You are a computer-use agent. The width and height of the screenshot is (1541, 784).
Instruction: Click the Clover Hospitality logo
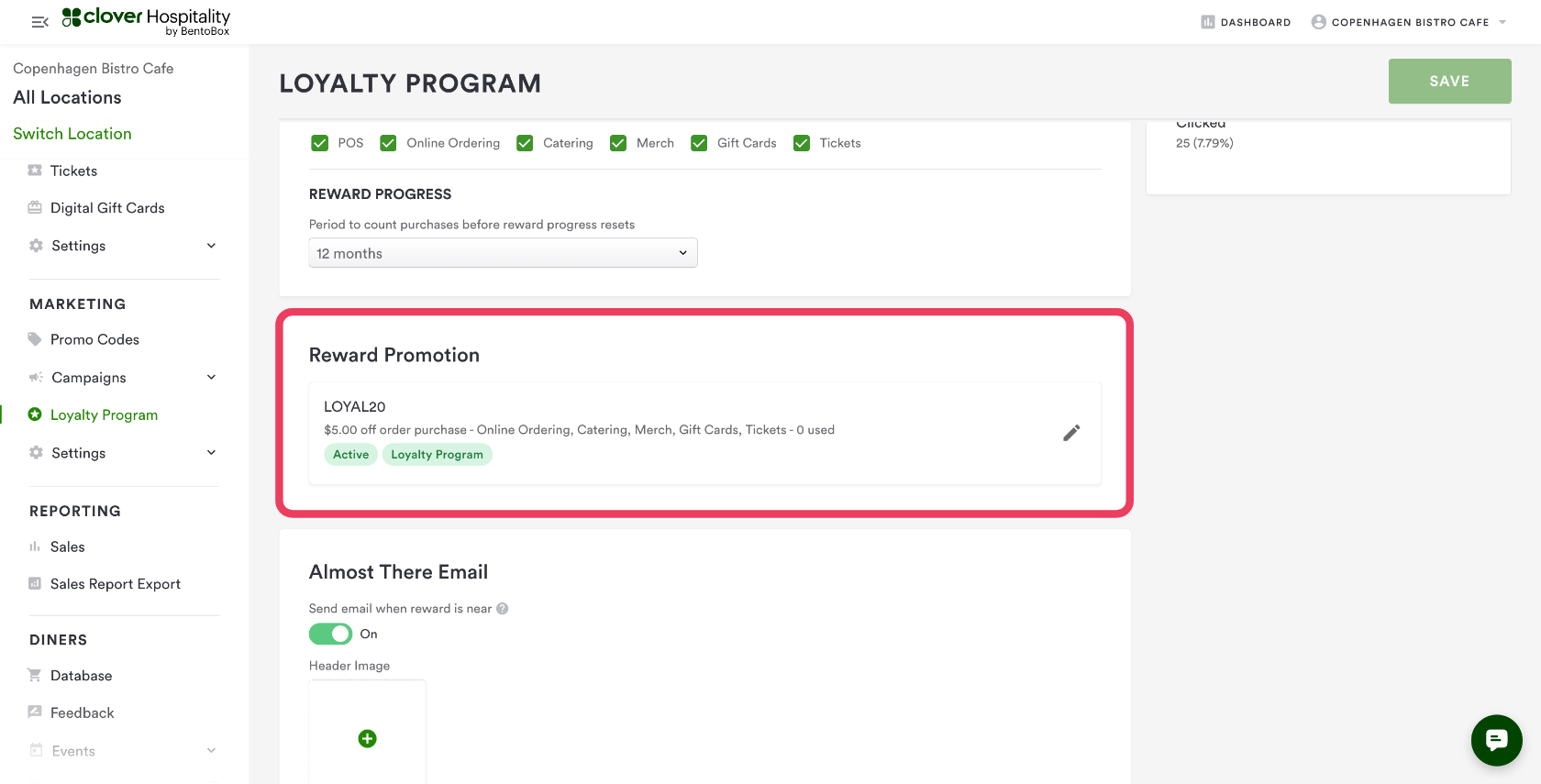click(147, 21)
